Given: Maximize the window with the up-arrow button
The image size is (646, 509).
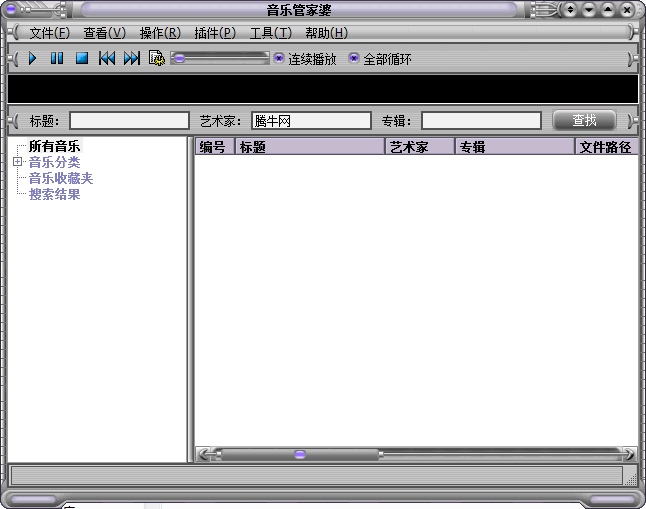Looking at the screenshot, I should coord(608,9).
